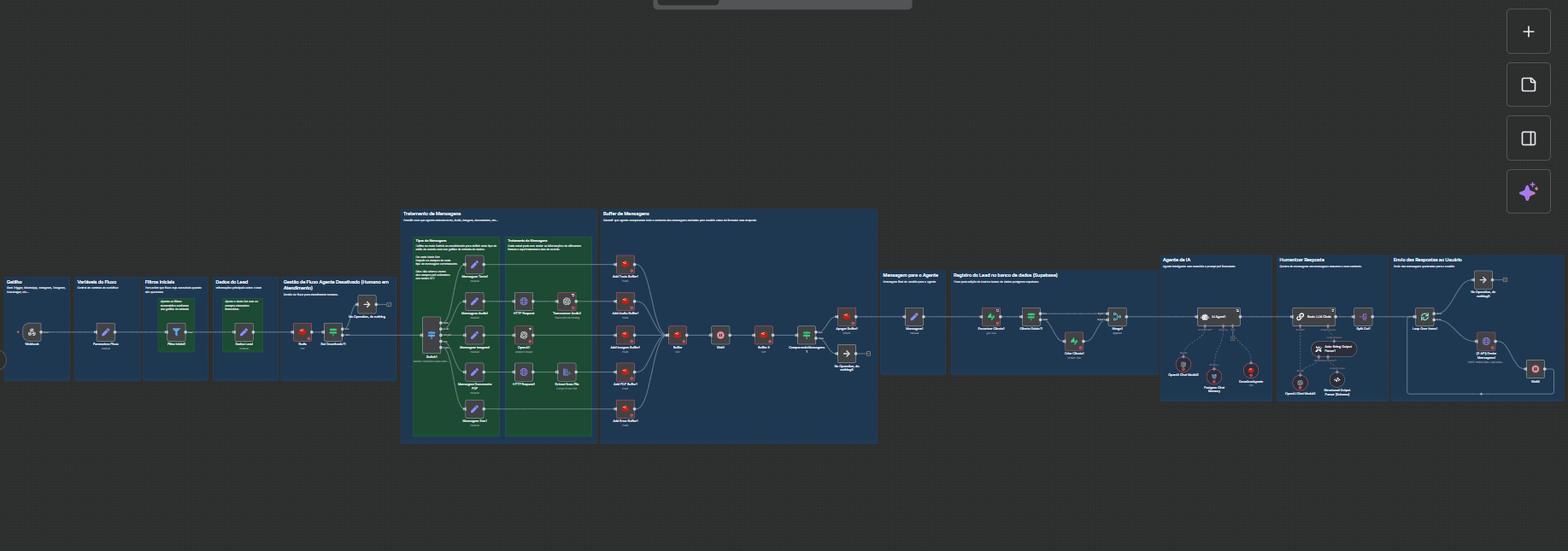This screenshot has height=551, width=1568.
Task: Select the Split Out node
Action: (1363, 317)
